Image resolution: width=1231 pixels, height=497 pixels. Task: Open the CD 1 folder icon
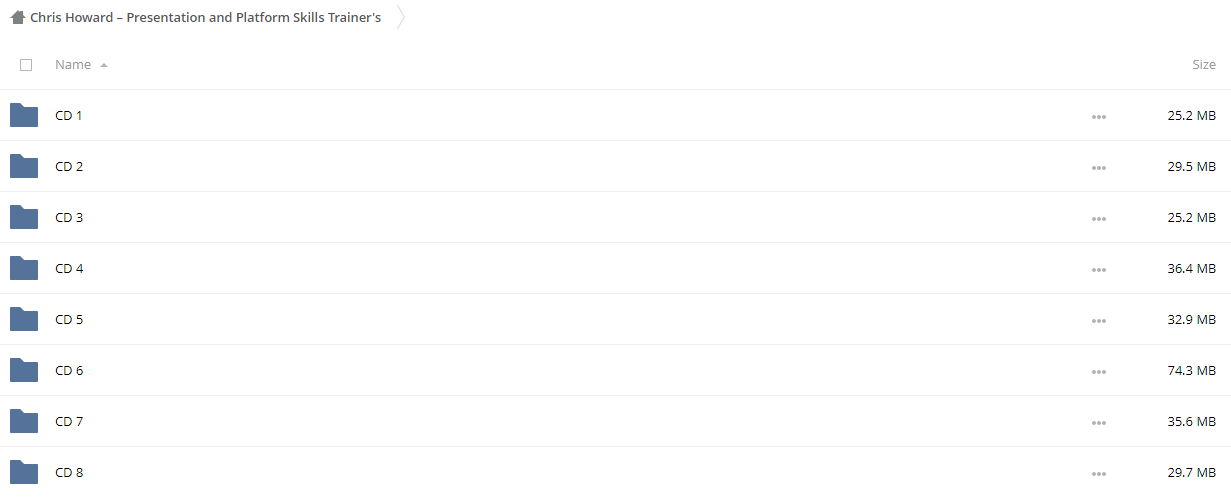pos(24,115)
